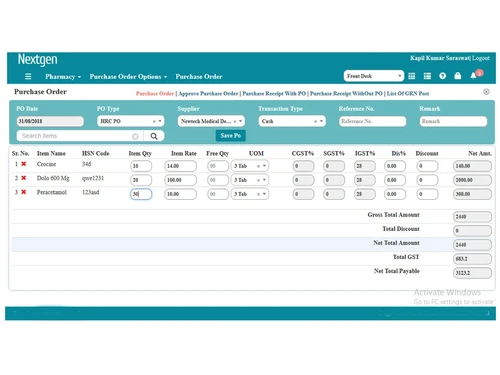Select Purchase Order in the navbar
This screenshot has height=375, width=500.
[199, 77]
